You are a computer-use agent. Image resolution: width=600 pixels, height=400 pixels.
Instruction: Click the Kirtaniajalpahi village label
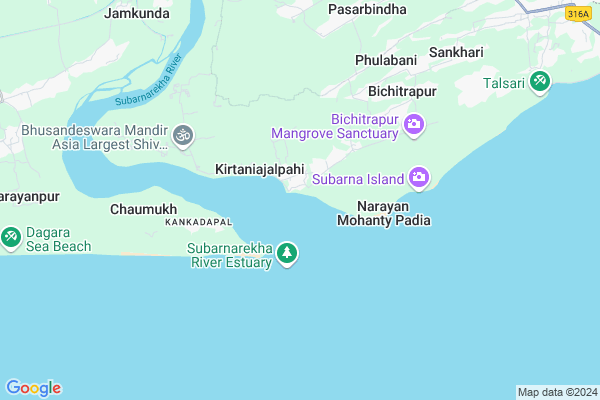click(260, 169)
